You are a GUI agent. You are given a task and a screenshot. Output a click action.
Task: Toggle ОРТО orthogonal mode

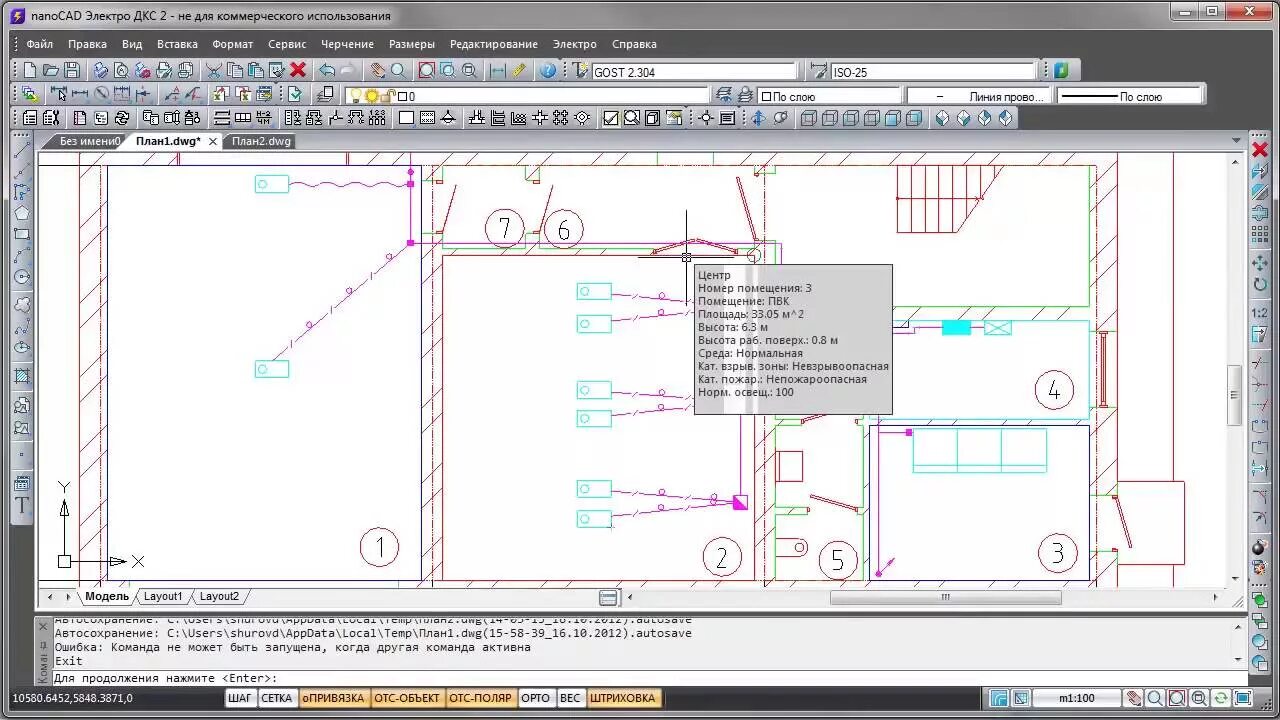536,698
